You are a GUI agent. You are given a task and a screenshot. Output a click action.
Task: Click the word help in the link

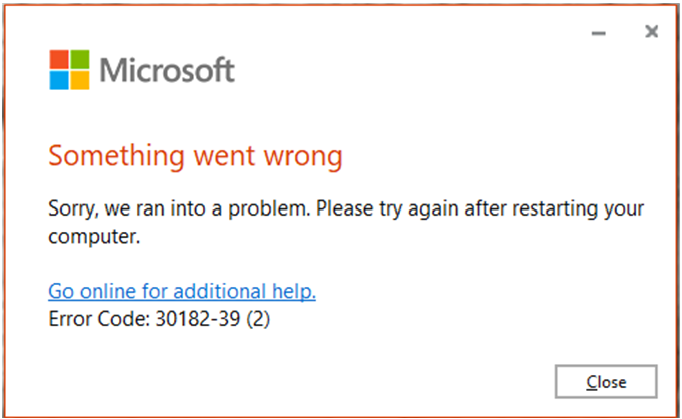296,291
